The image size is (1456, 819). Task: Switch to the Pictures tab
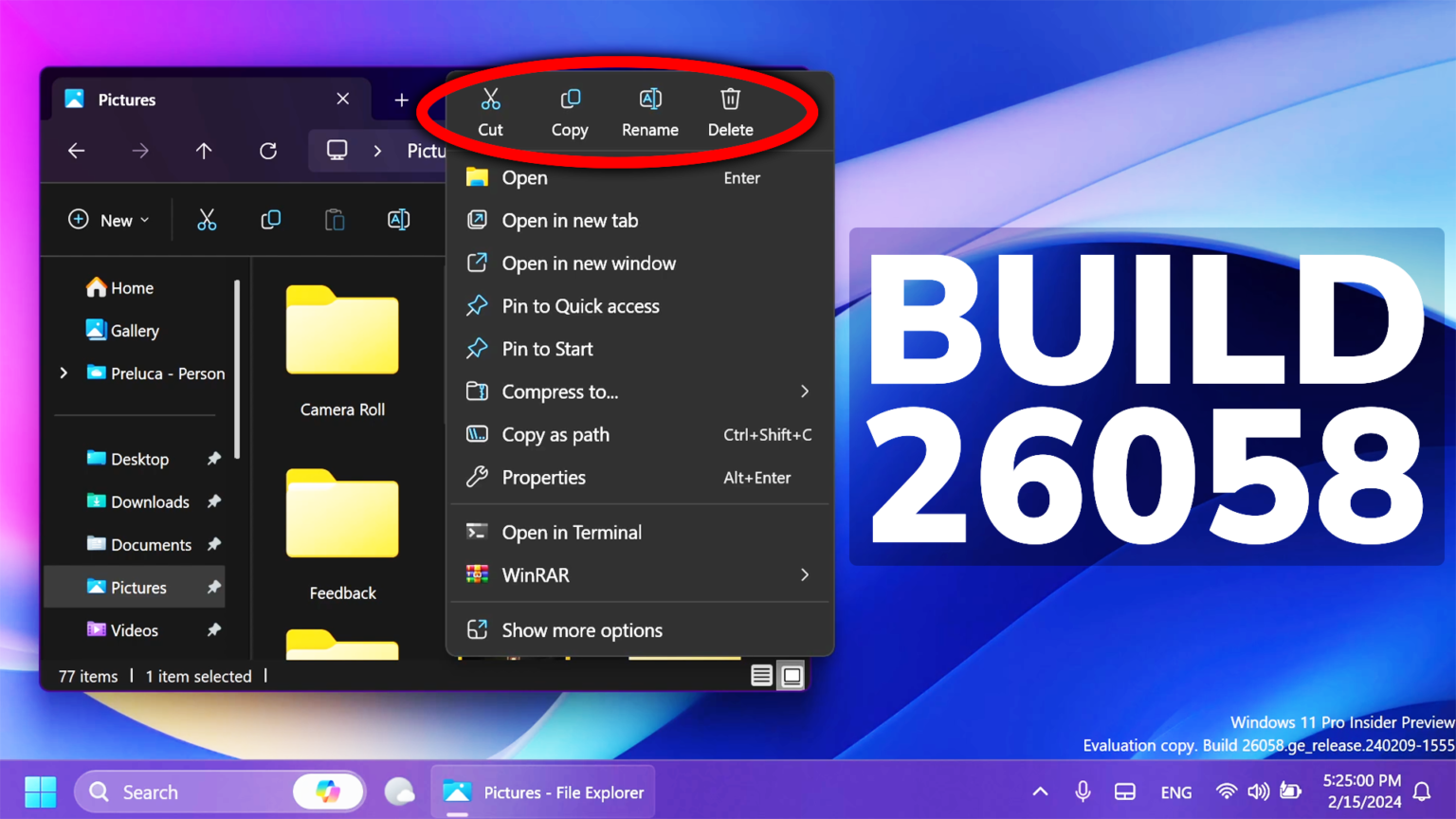128,99
